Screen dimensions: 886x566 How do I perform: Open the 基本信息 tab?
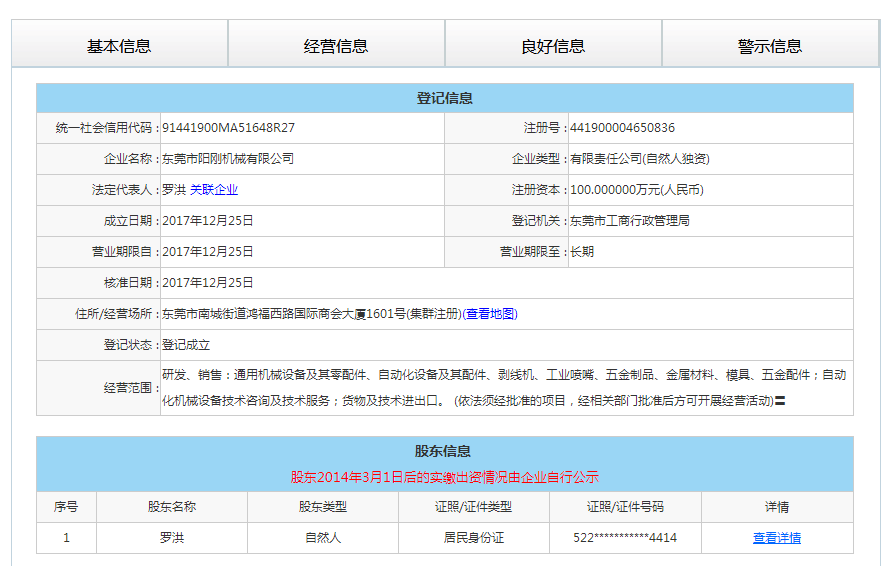119,46
